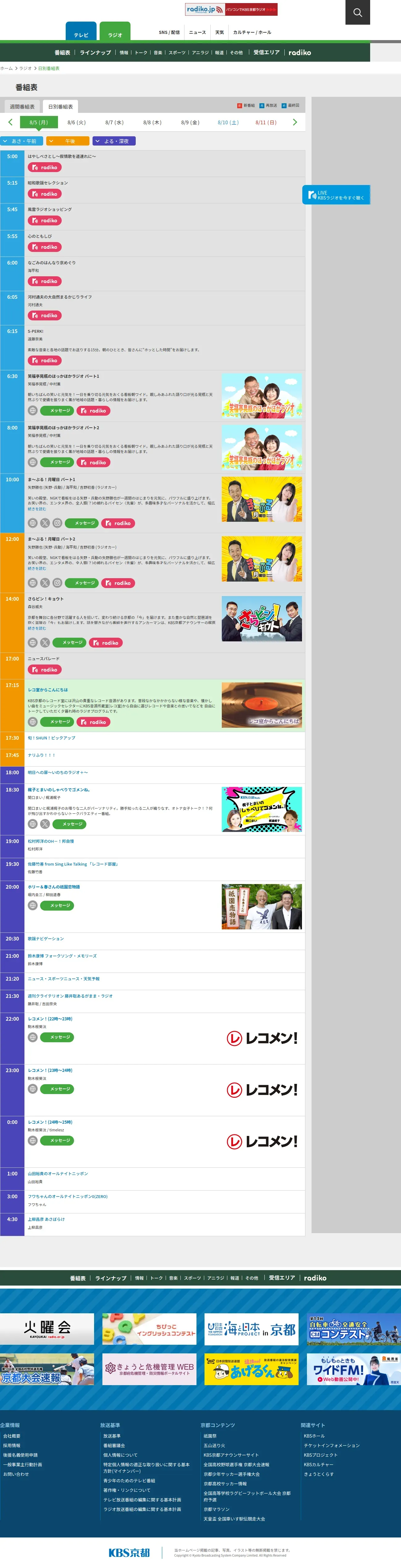401x1568 pixels.
Task: Click KBS京都 footer logo
Action: (129, 1552)
